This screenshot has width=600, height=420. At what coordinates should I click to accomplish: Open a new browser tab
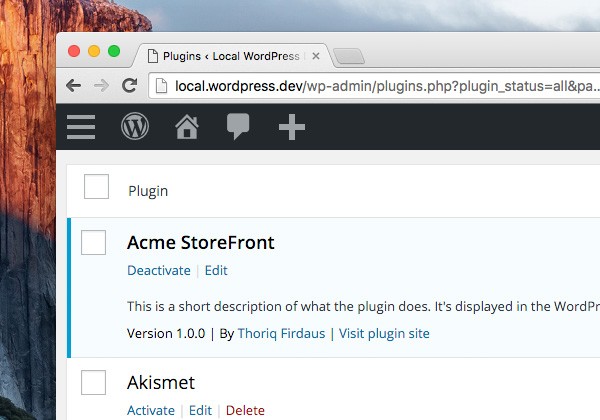point(349,56)
